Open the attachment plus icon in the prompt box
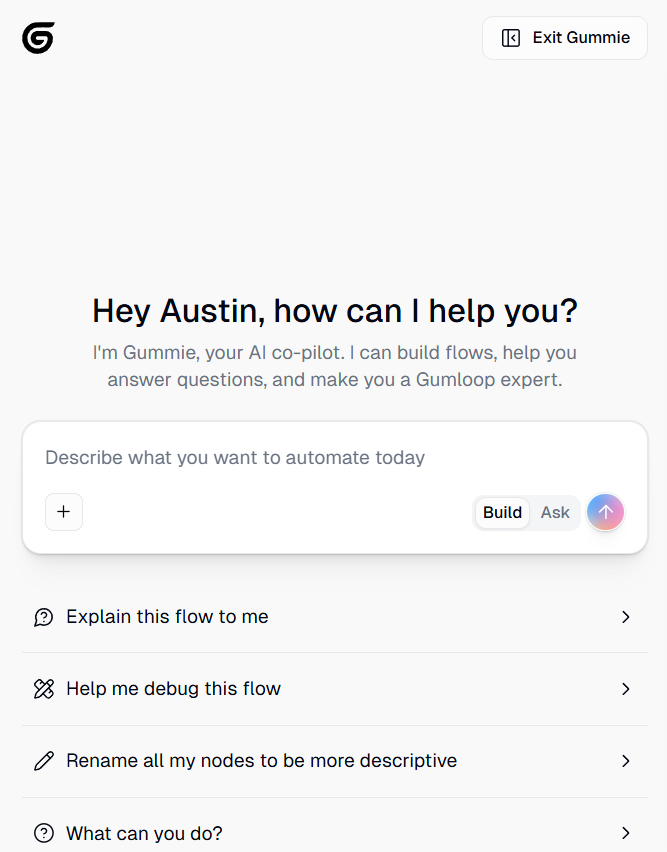This screenshot has width=667, height=852. click(63, 512)
